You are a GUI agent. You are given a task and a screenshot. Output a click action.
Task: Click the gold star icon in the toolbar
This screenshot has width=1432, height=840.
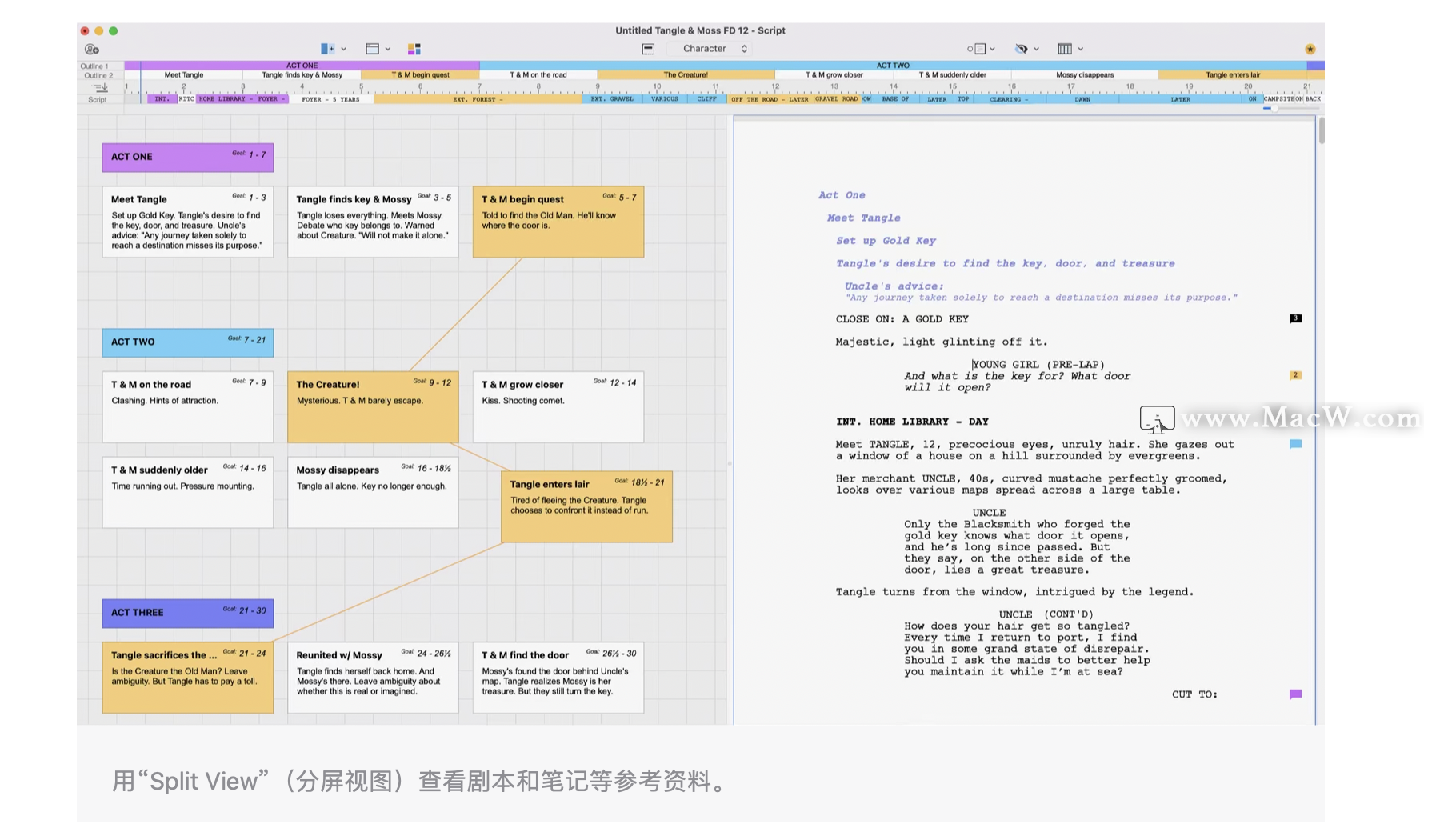[x=1310, y=50]
